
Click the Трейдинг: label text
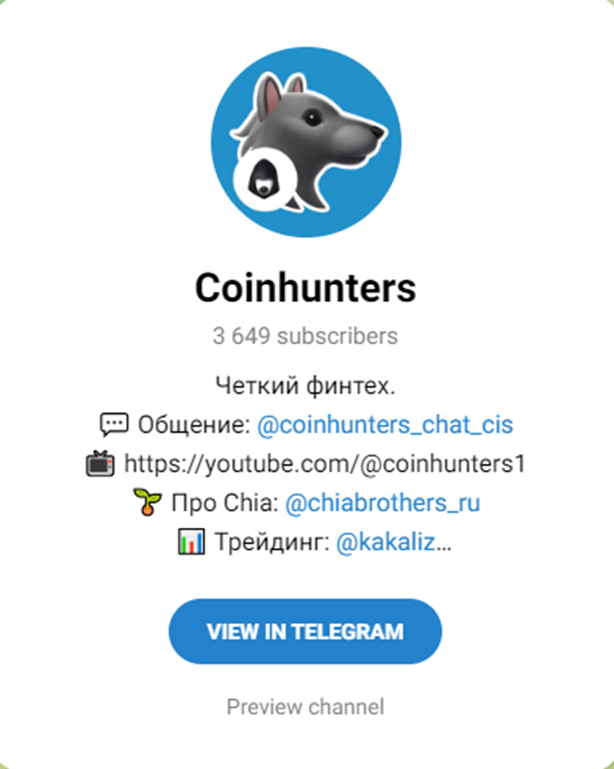(272, 542)
